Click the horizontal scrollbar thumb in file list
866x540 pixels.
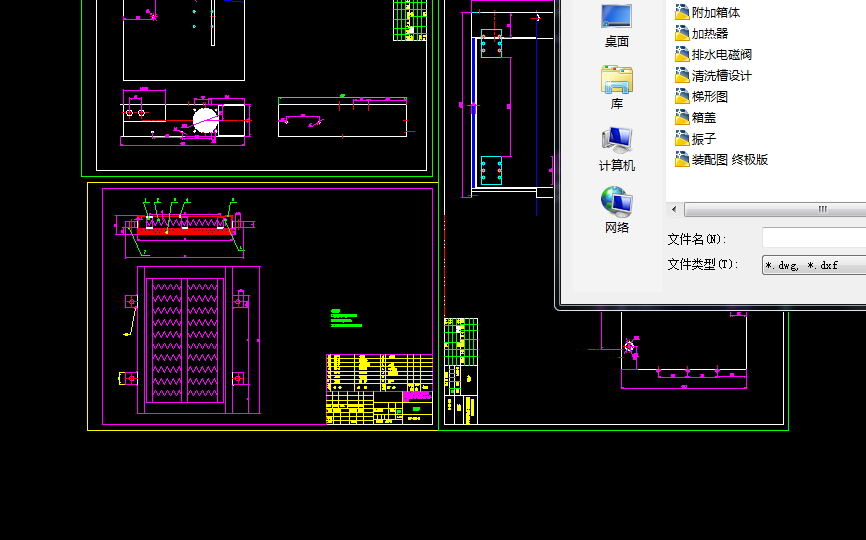[775, 209]
